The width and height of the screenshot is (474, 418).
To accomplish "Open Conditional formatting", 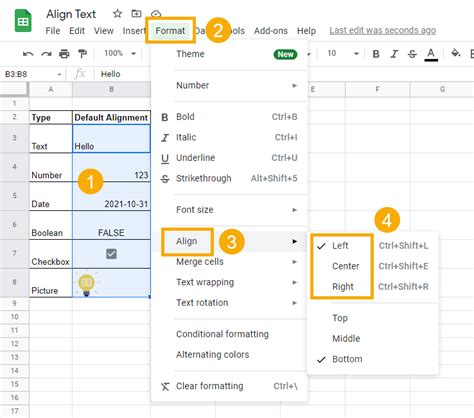I will click(x=229, y=334).
